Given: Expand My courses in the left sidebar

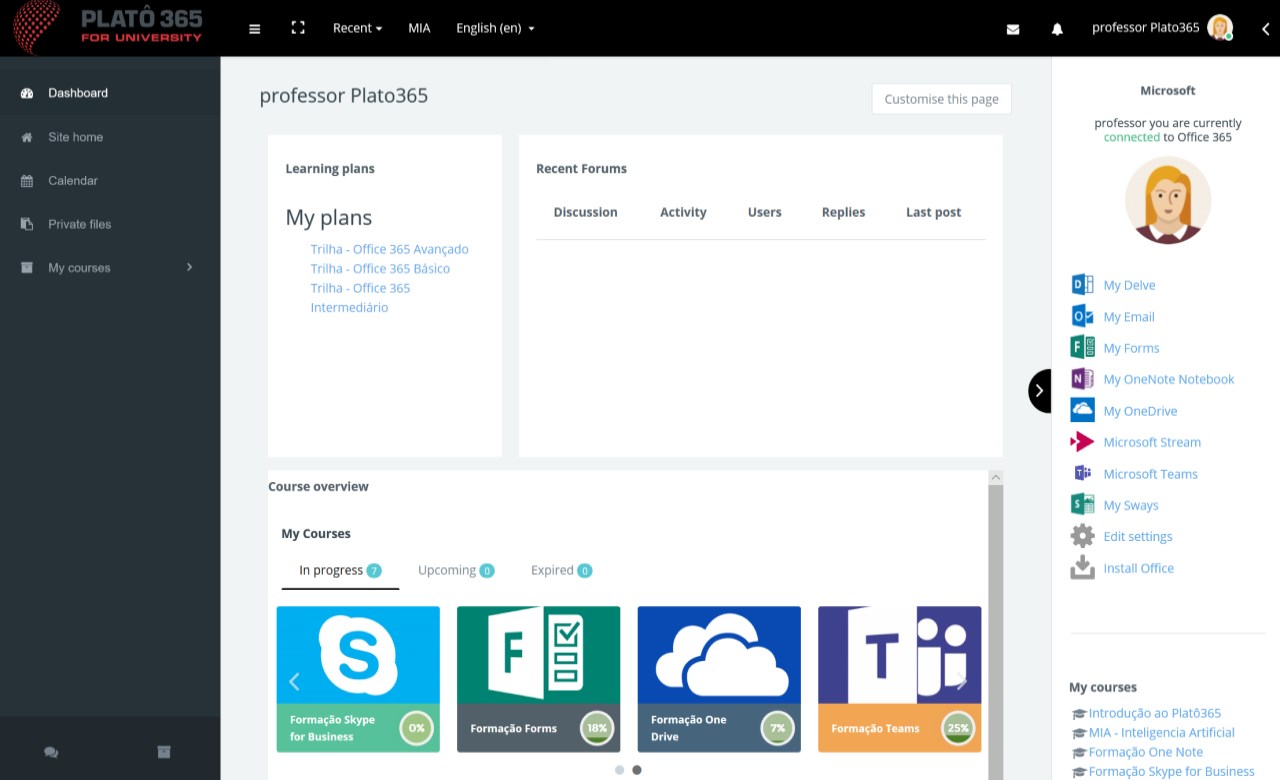Looking at the screenshot, I should [x=110, y=268].
